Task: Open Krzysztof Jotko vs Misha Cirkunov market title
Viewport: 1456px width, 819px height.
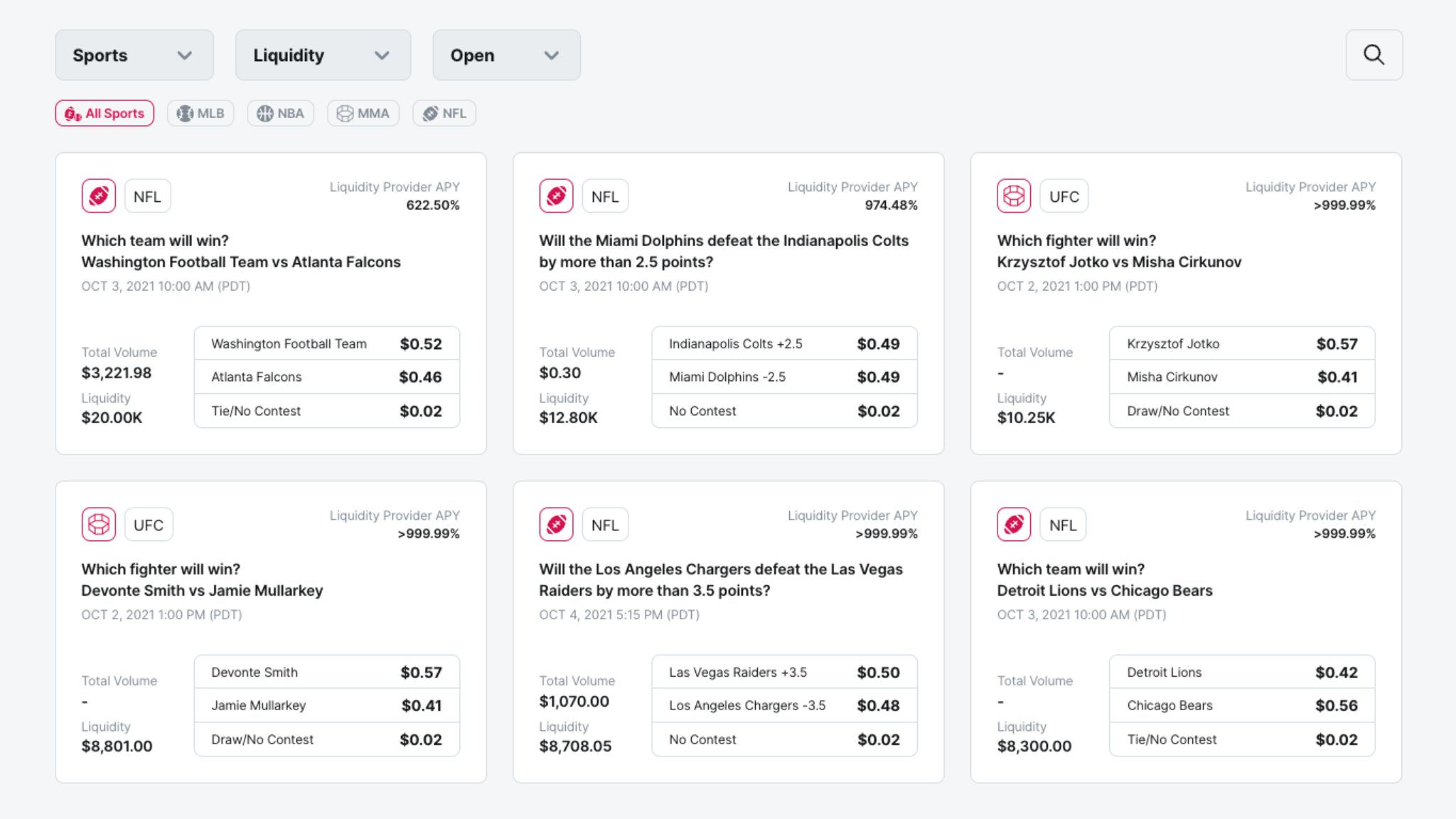Action: click(x=1119, y=251)
